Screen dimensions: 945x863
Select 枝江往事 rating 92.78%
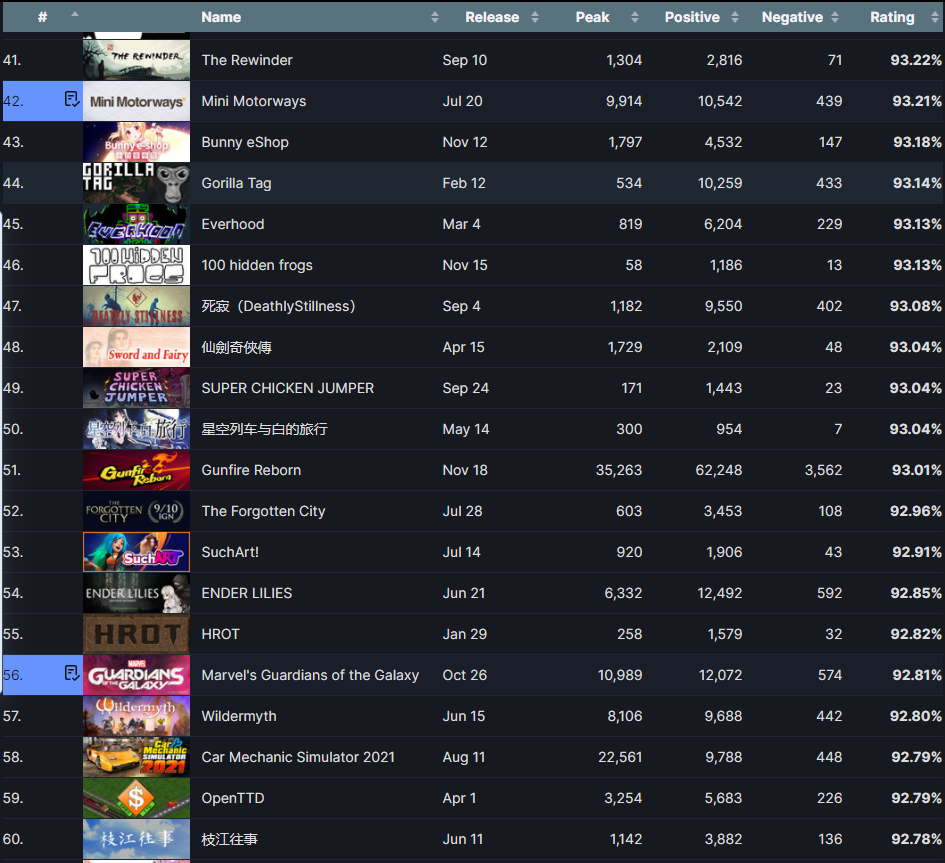pos(916,839)
